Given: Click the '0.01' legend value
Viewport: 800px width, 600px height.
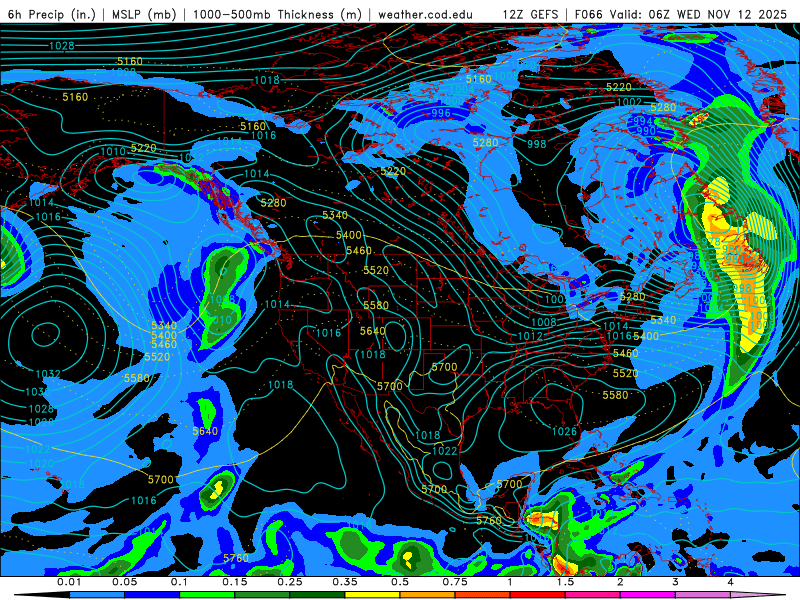Looking at the screenshot, I should pyautogui.click(x=69, y=582).
